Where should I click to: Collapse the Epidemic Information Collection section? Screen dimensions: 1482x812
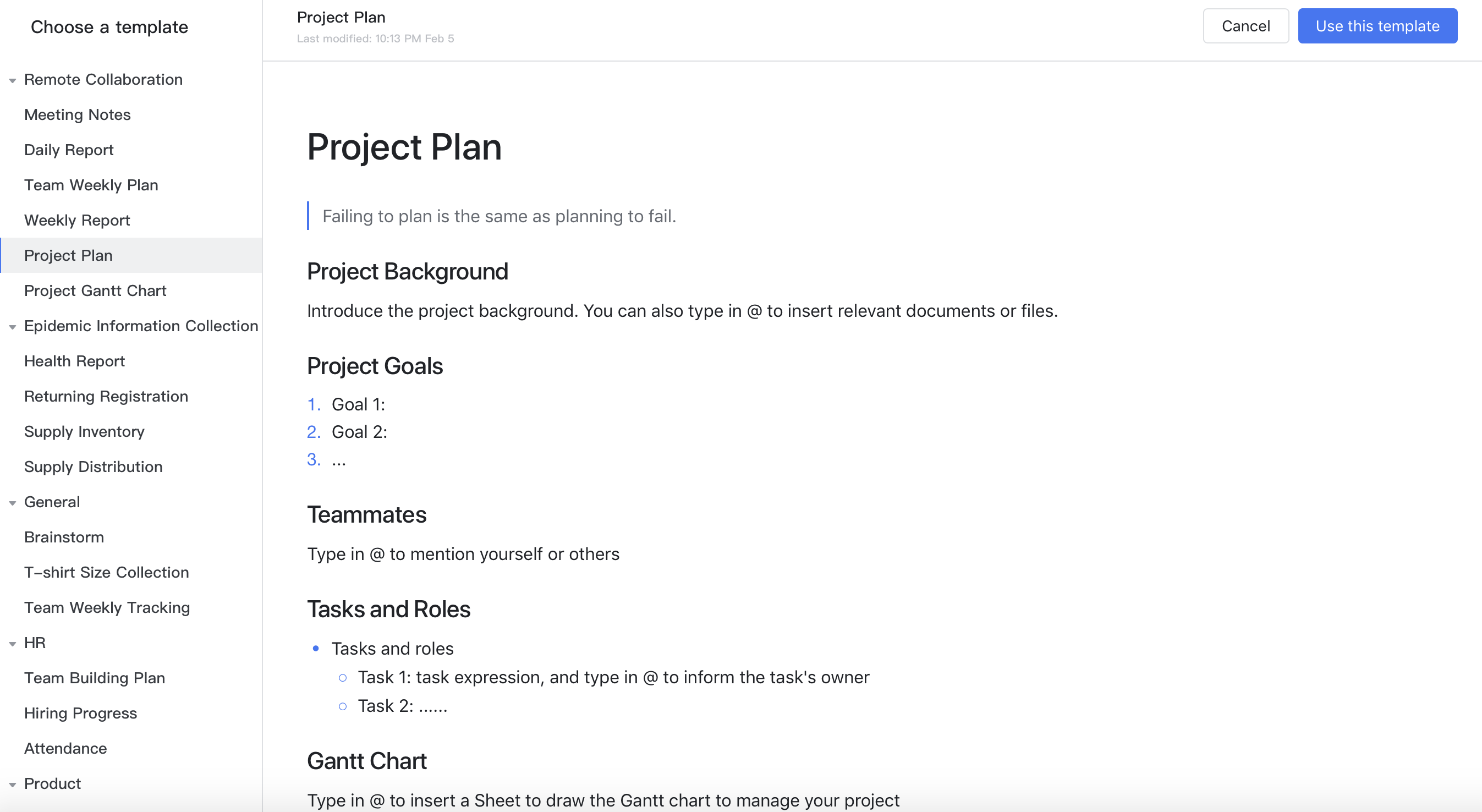click(12, 327)
